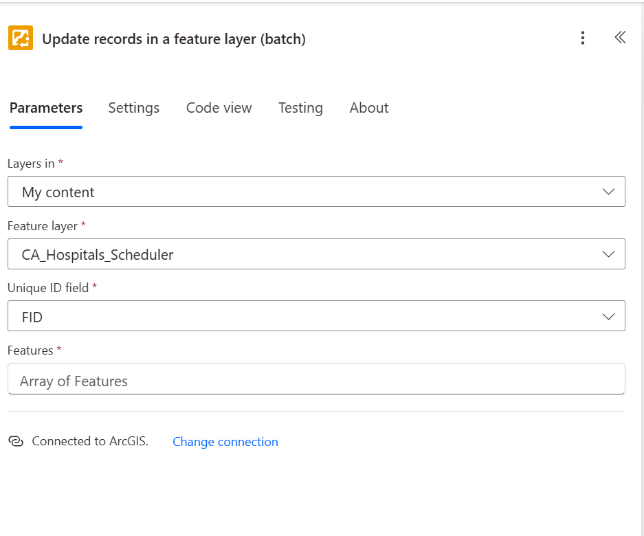
Task: Collapse the panel with double chevron
Action: (620, 37)
